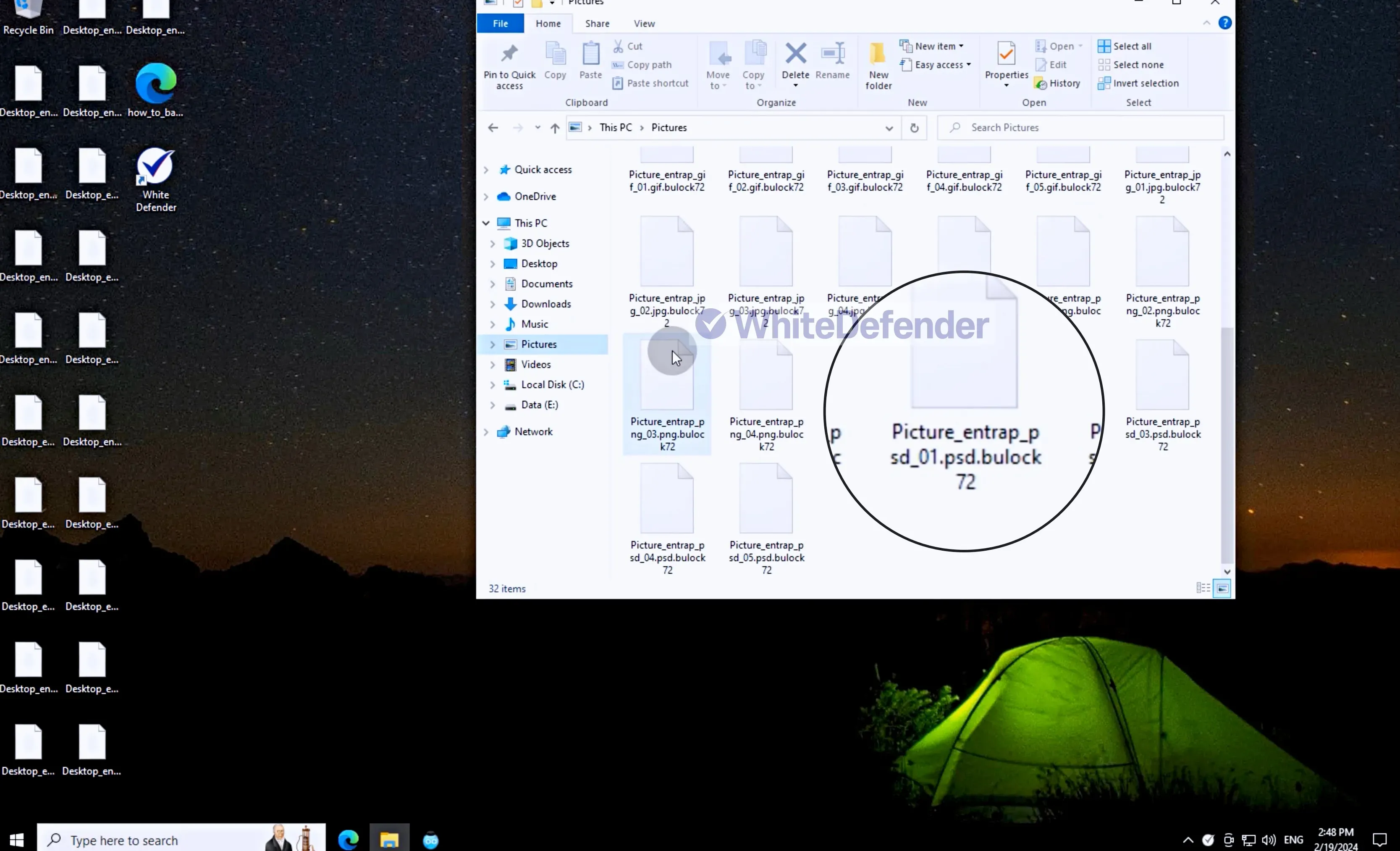Viewport: 1400px width, 851px height.
Task: Create a New folder via ribbon
Action: click(878, 66)
